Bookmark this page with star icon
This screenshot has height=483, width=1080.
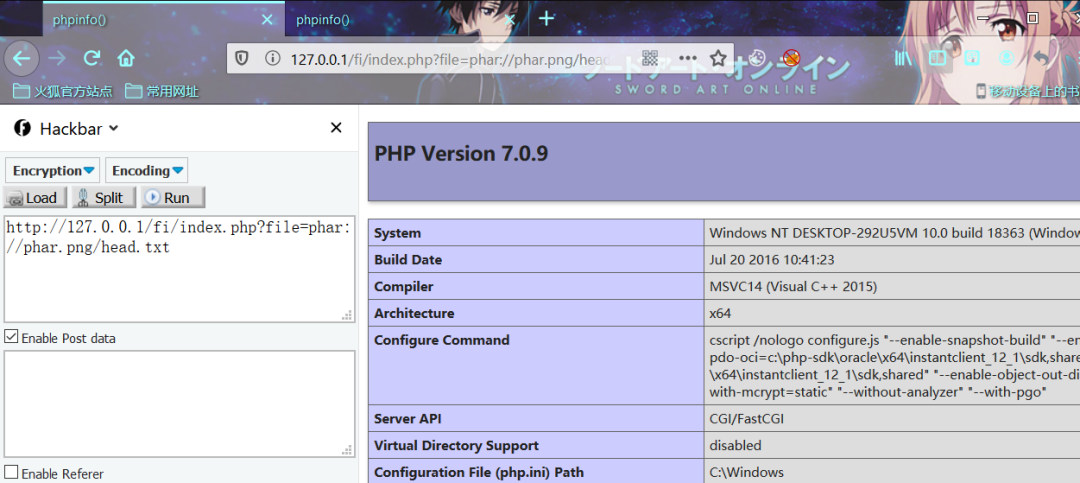tap(718, 58)
